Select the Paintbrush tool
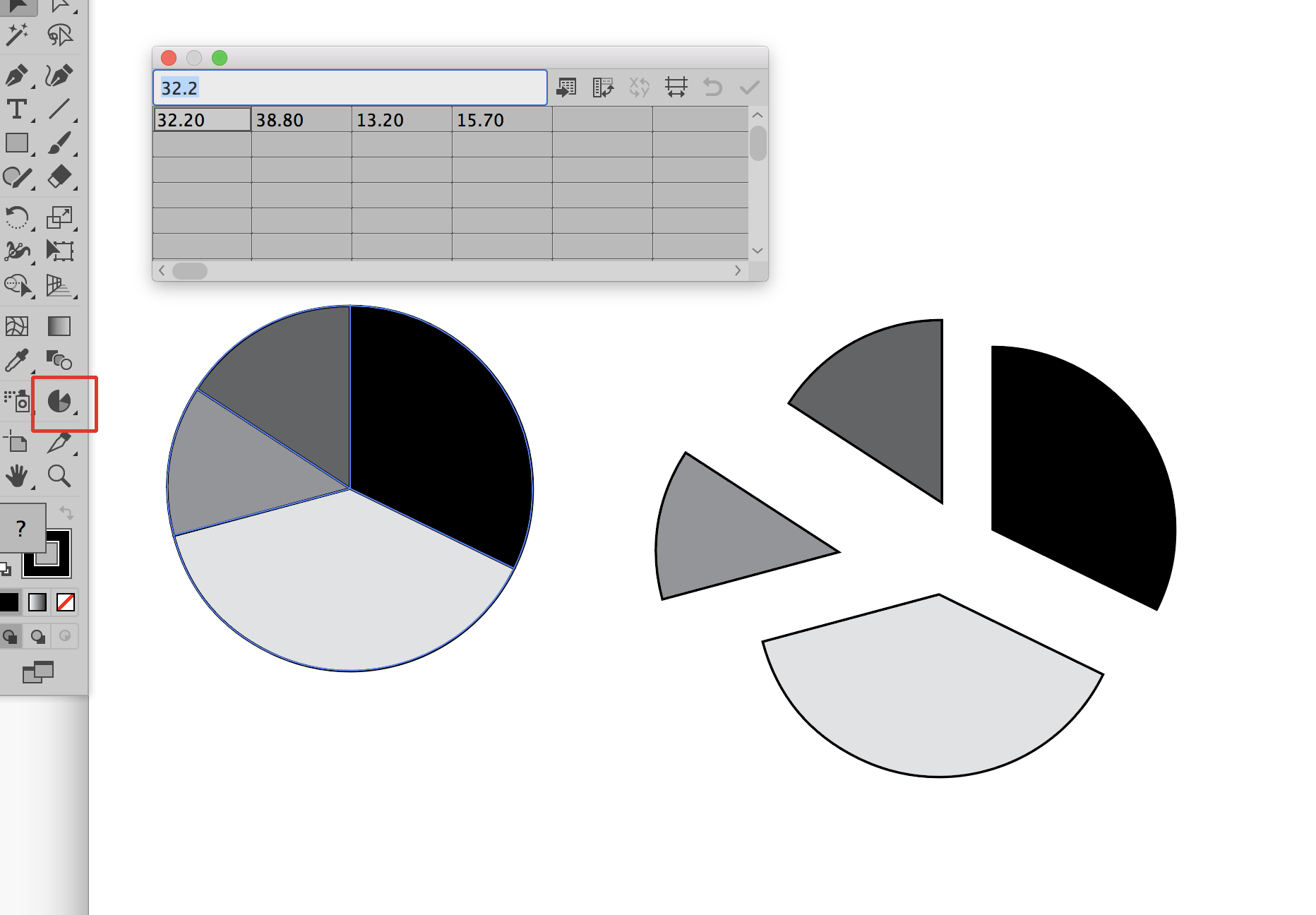The height and width of the screenshot is (915, 1316). tap(59, 143)
